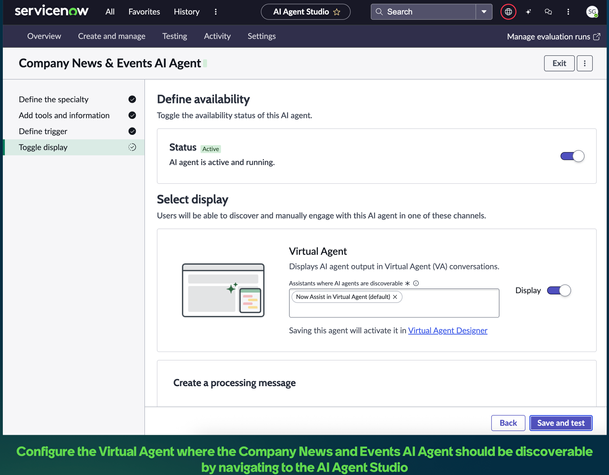Open the Virtual Agent Designer link
The image size is (609, 475).
point(447,331)
